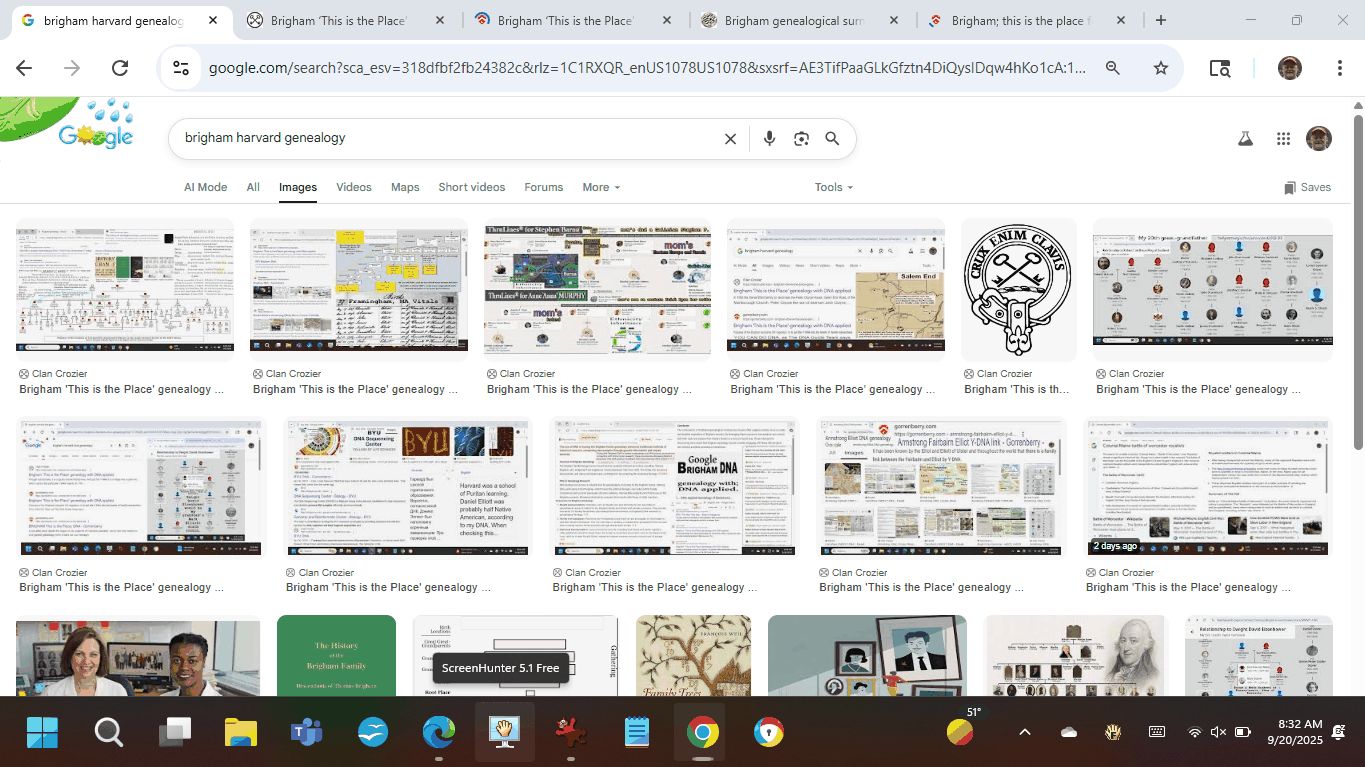Viewport: 1365px width, 767px height.
Task: Reload the current page
Action: 120,68
